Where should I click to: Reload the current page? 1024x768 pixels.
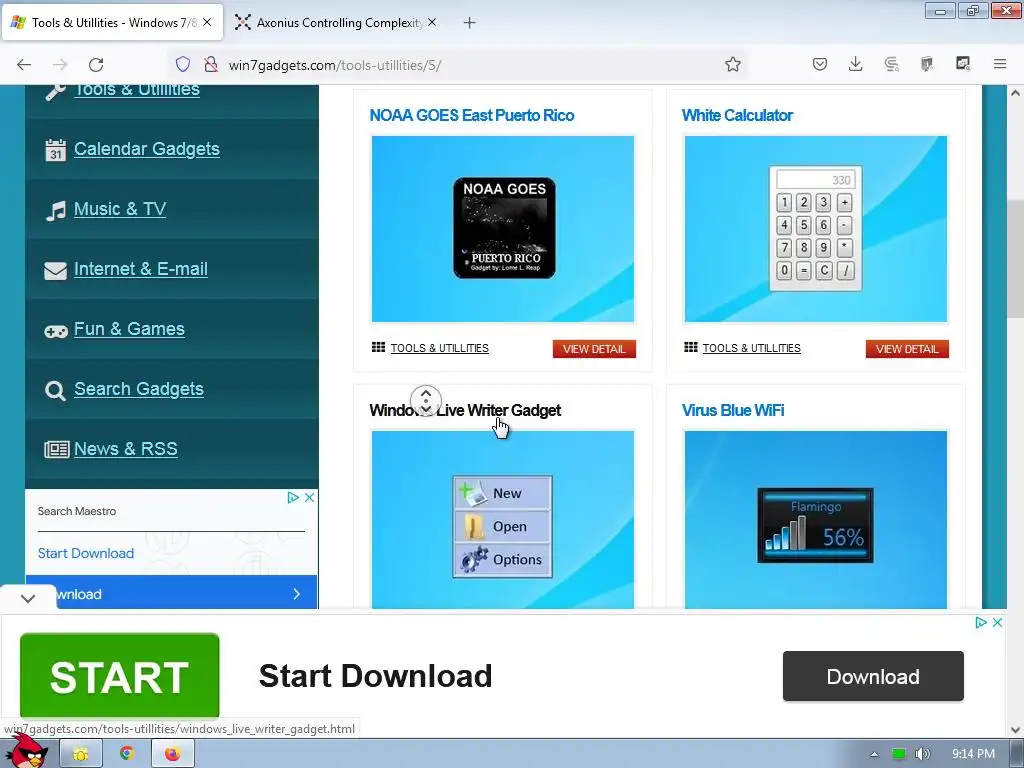(96, 65)
